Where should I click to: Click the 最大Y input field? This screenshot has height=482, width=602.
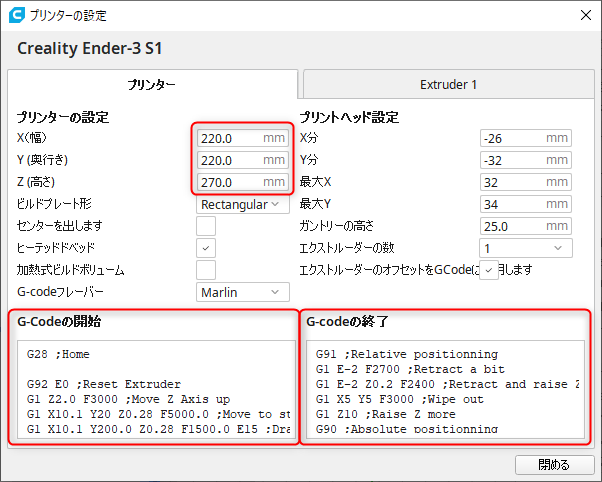coord(526,204)
